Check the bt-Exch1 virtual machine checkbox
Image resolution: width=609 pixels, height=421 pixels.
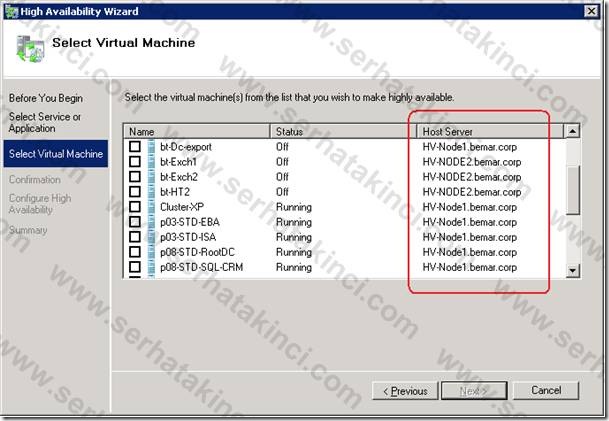coord(135,161)
